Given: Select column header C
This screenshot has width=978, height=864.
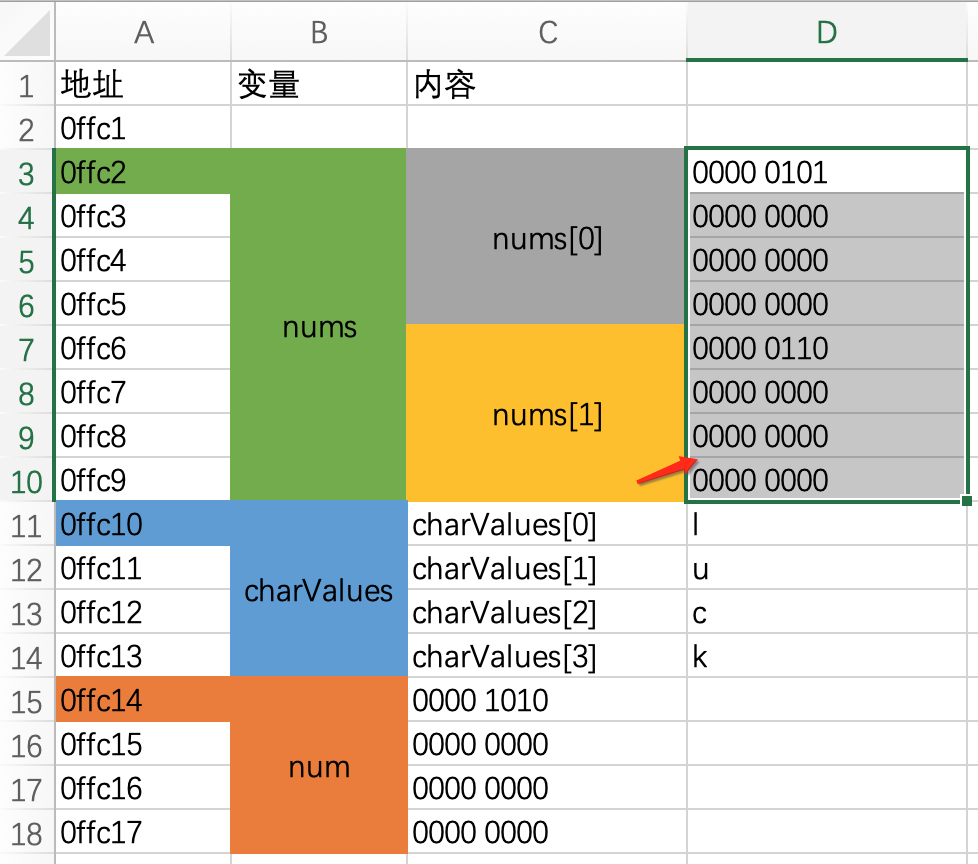Looking at the screenshot, I should (x=547, y=32).
